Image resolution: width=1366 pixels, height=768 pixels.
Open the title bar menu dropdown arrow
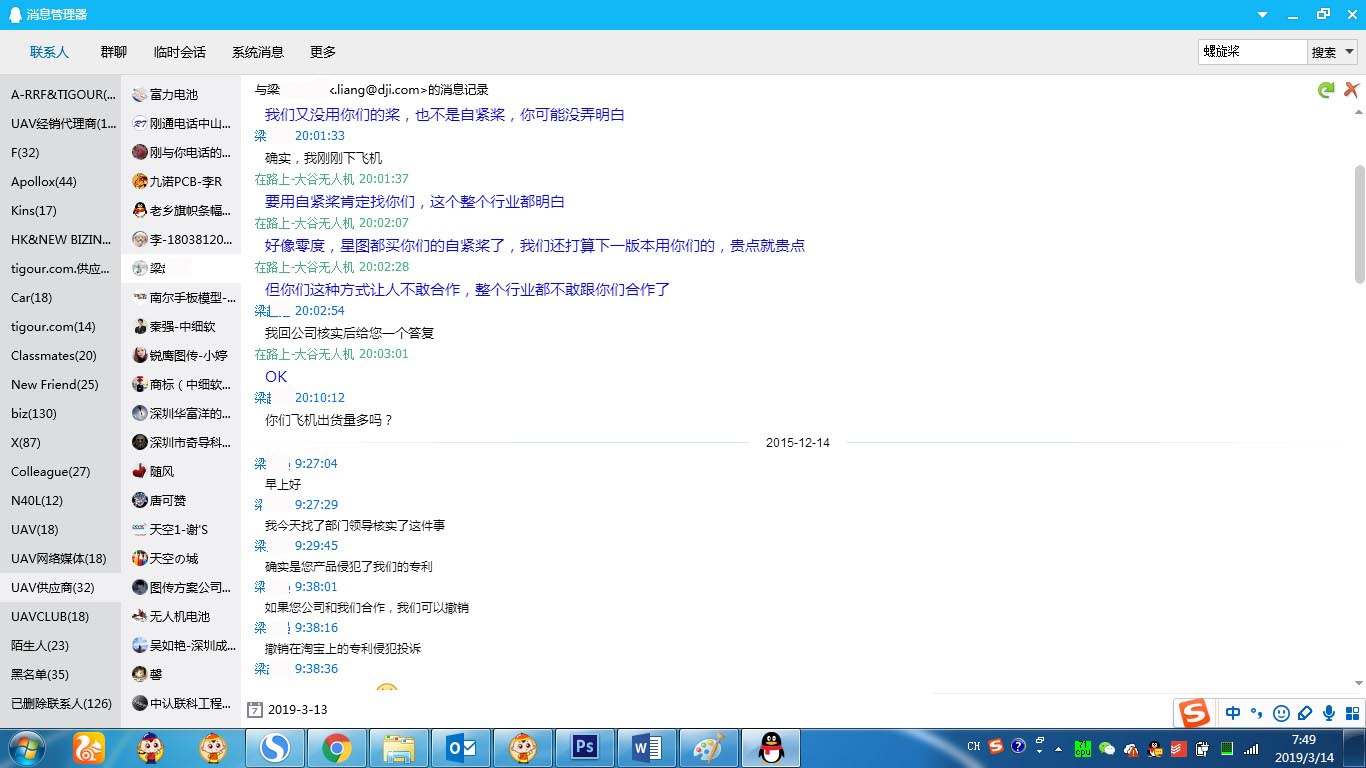1263,14
